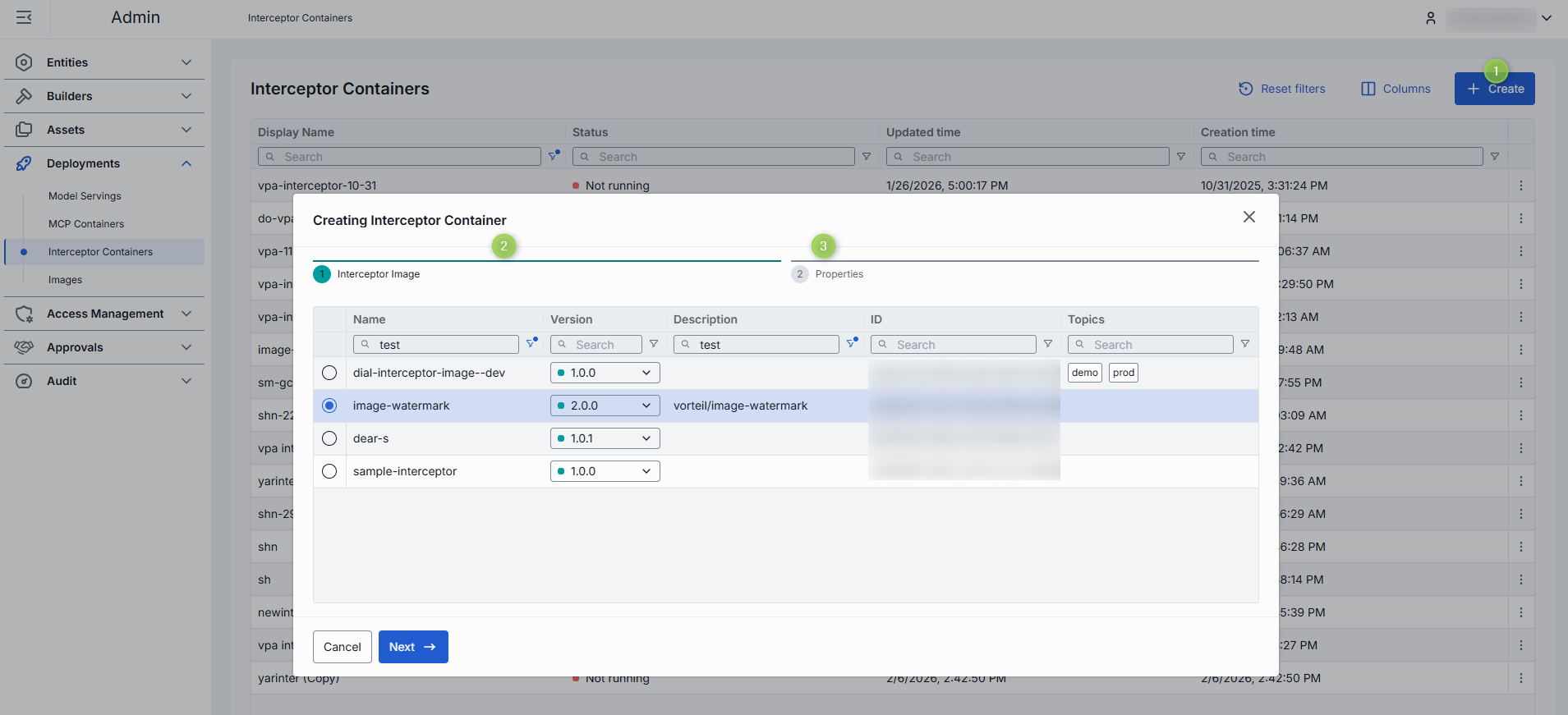Close the Creating Interceptor Container dialog
Screen dimensions: 1568x715
(x=1248, y=217)
